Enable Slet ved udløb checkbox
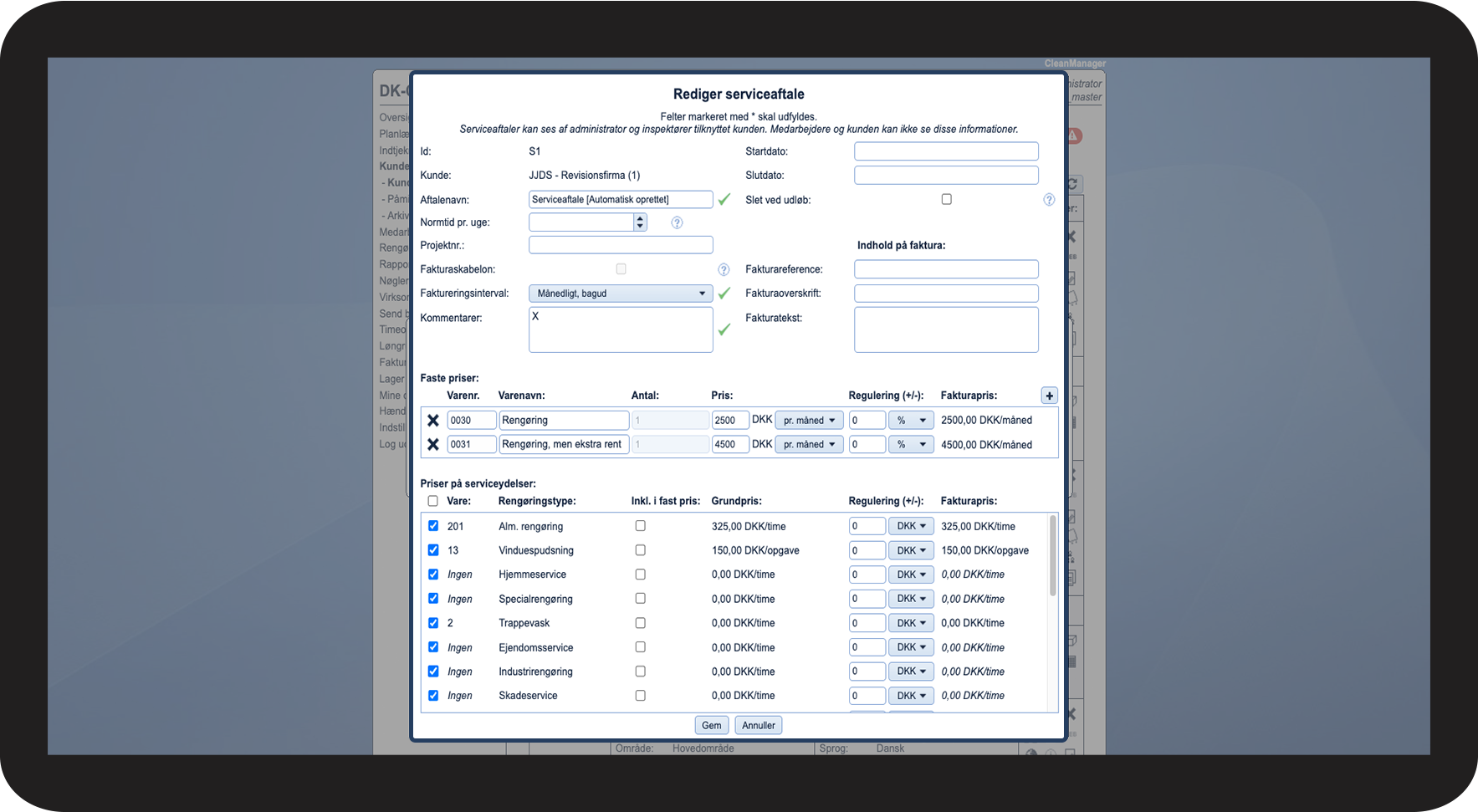The width and height of the screenshot is (1478, 812). (946, 199)
